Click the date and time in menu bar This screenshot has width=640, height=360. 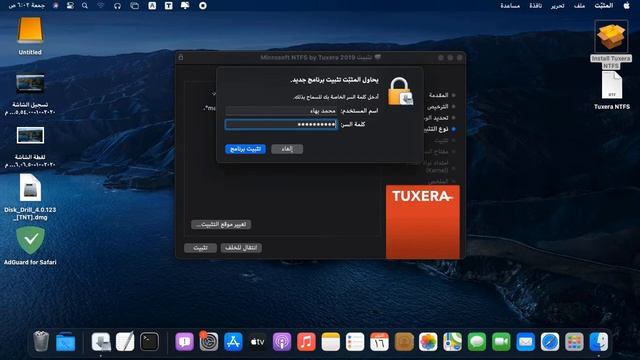[x=27, y=6]
